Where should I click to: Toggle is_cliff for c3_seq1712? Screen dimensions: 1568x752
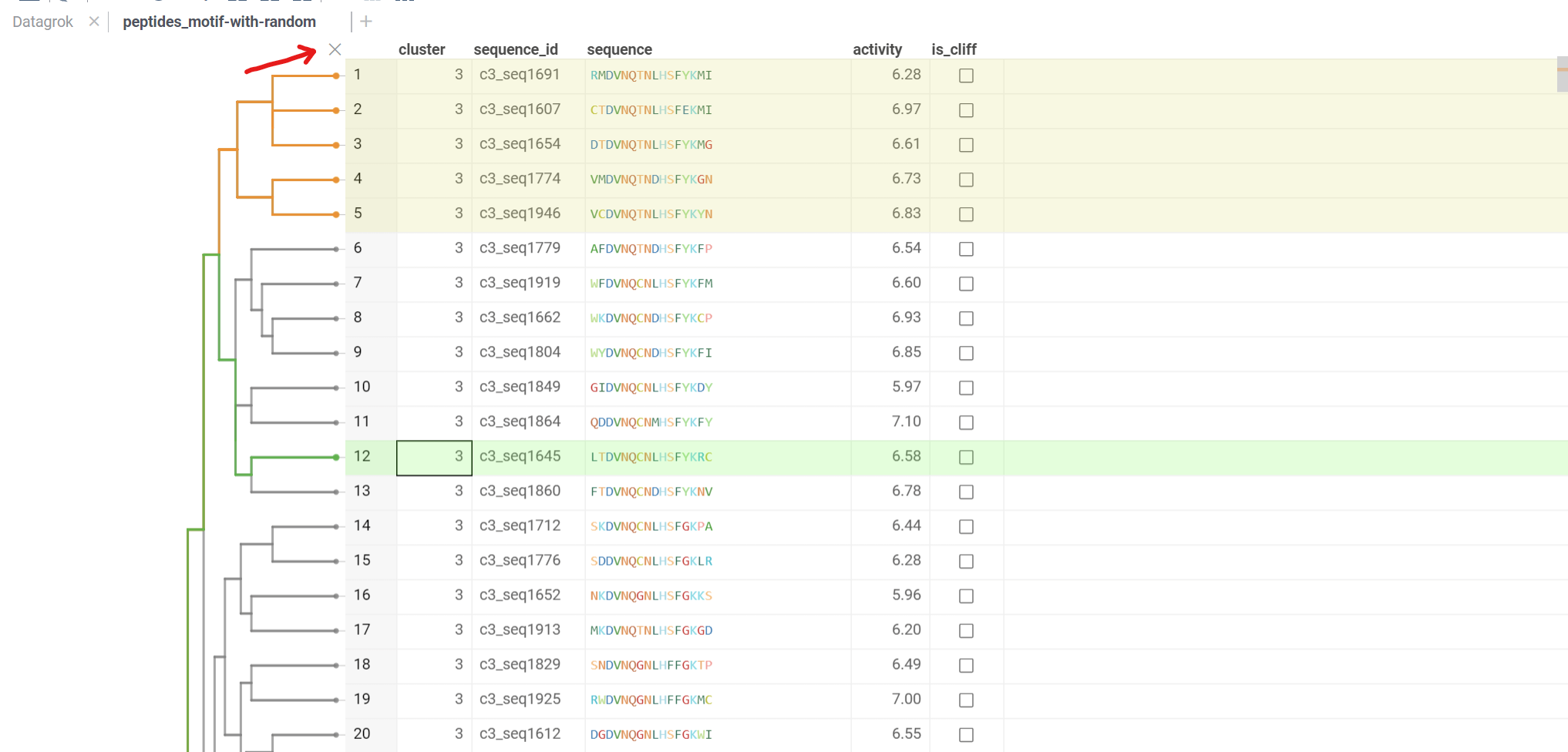tap(966, 526)
